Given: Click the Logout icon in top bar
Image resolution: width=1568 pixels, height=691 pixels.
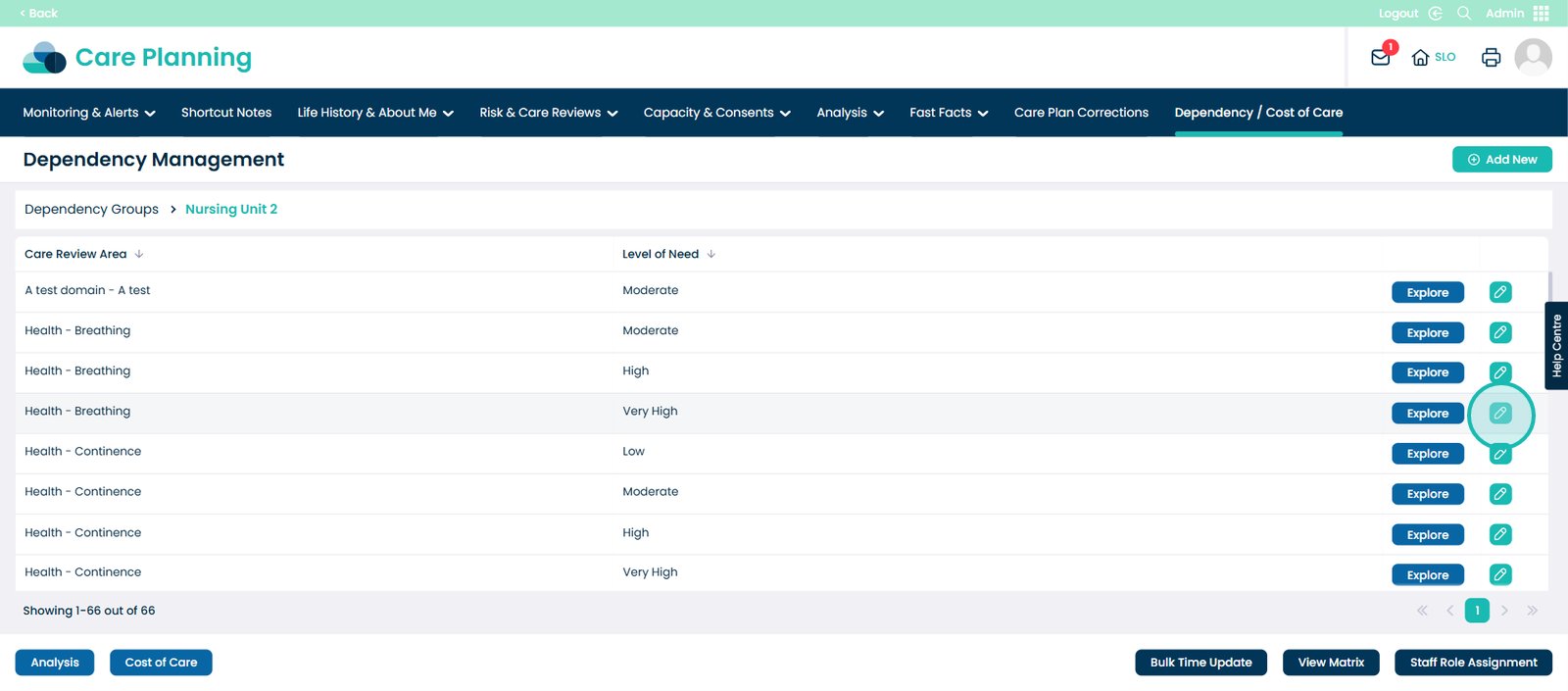Looking at the screenshot, I should click(1435, 13).
